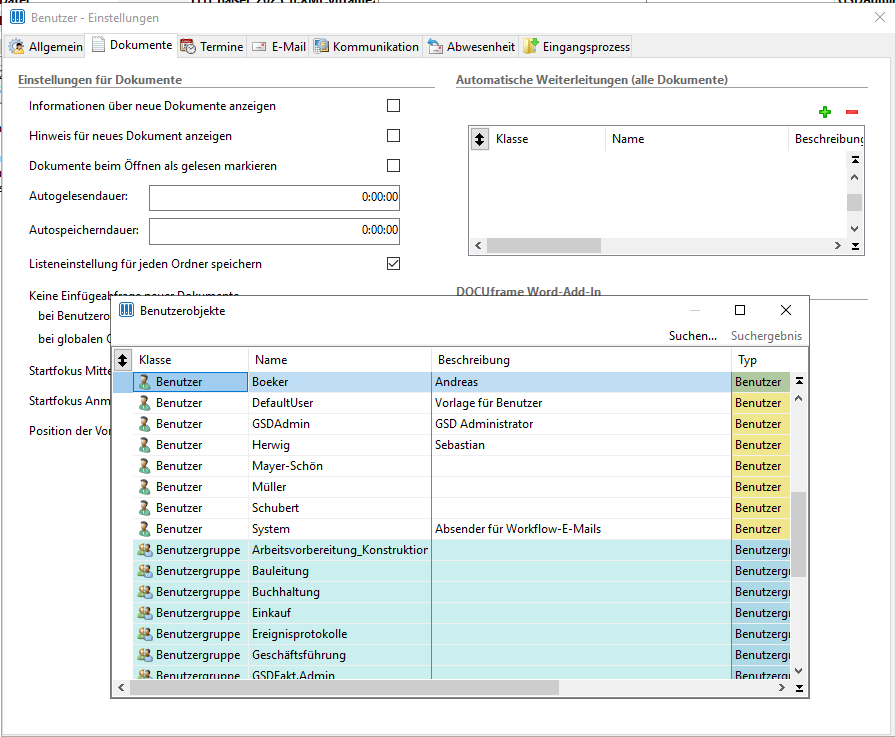Click user icon in the Schubert row
Image resolution: width=895 pixels, height=737 pixels.
tap(145, 508)
